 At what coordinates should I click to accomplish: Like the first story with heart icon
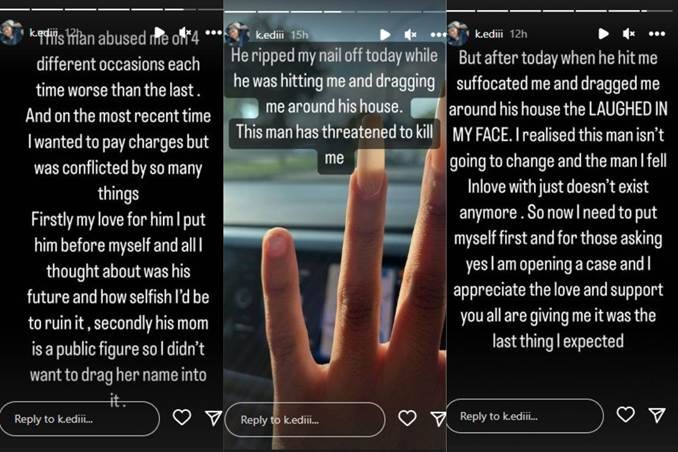182,417
